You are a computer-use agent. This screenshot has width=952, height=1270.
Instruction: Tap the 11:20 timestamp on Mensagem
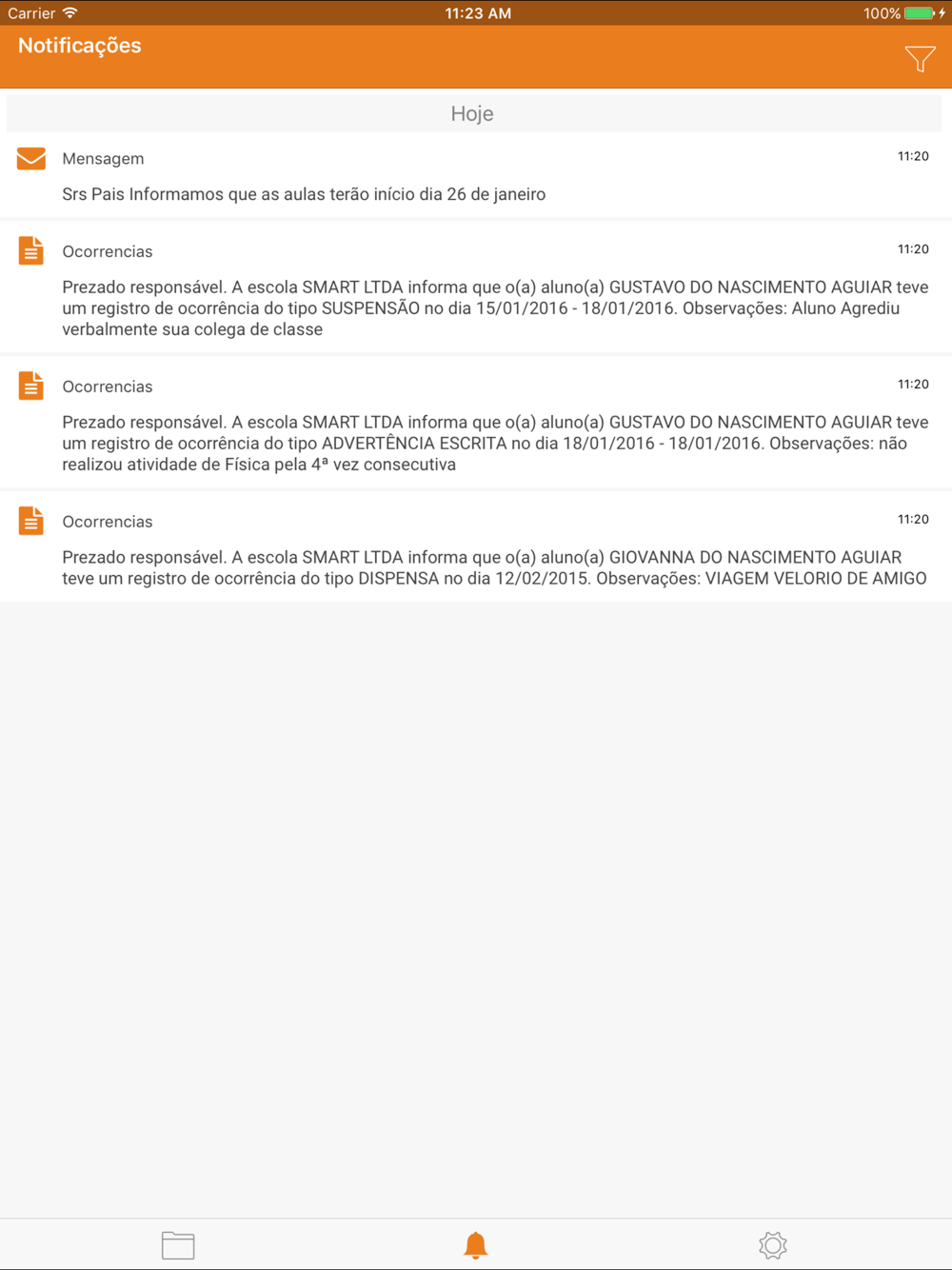click(913, 156)
